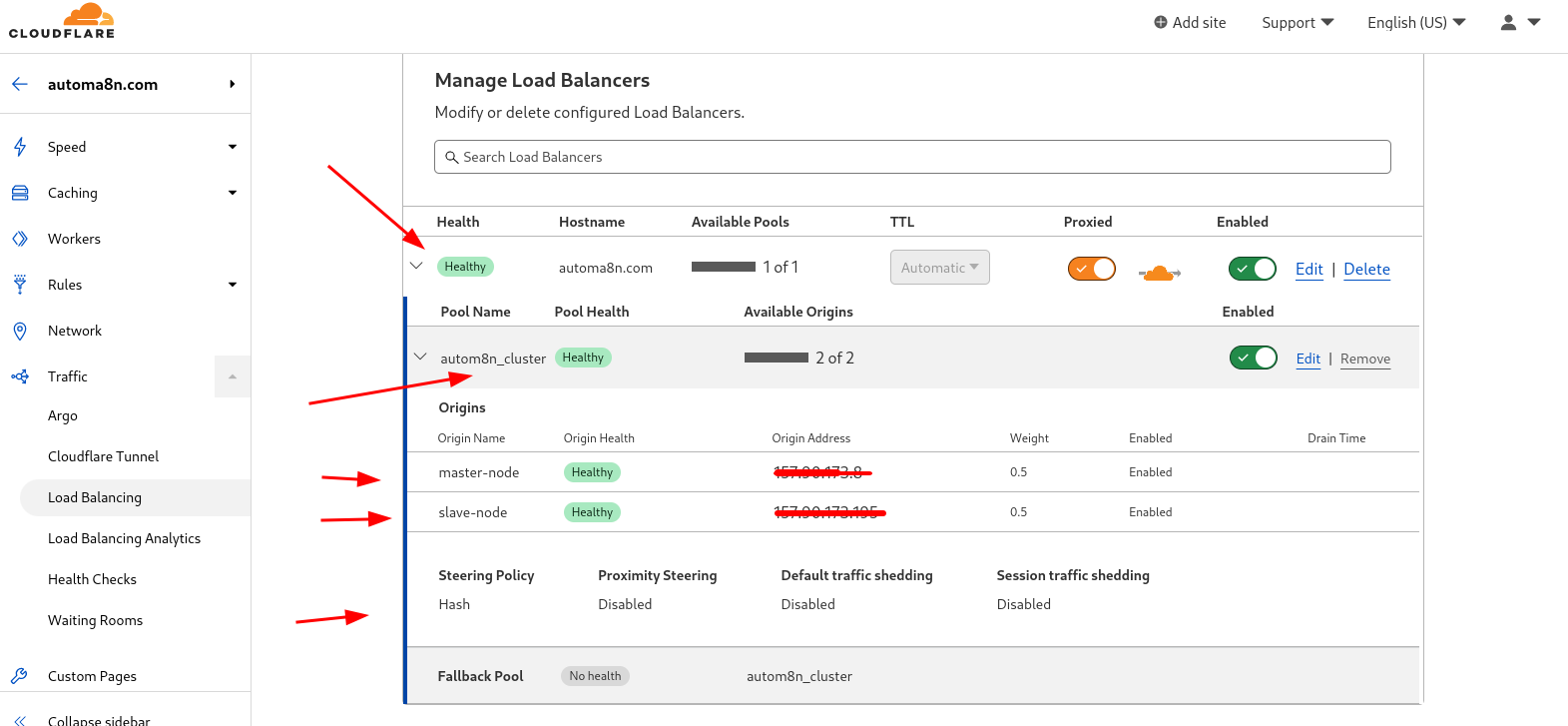This screenshot has width=1568, height=726.
Task: Collapse the Traffic submenu arrow
Action: tap(233, 376)
